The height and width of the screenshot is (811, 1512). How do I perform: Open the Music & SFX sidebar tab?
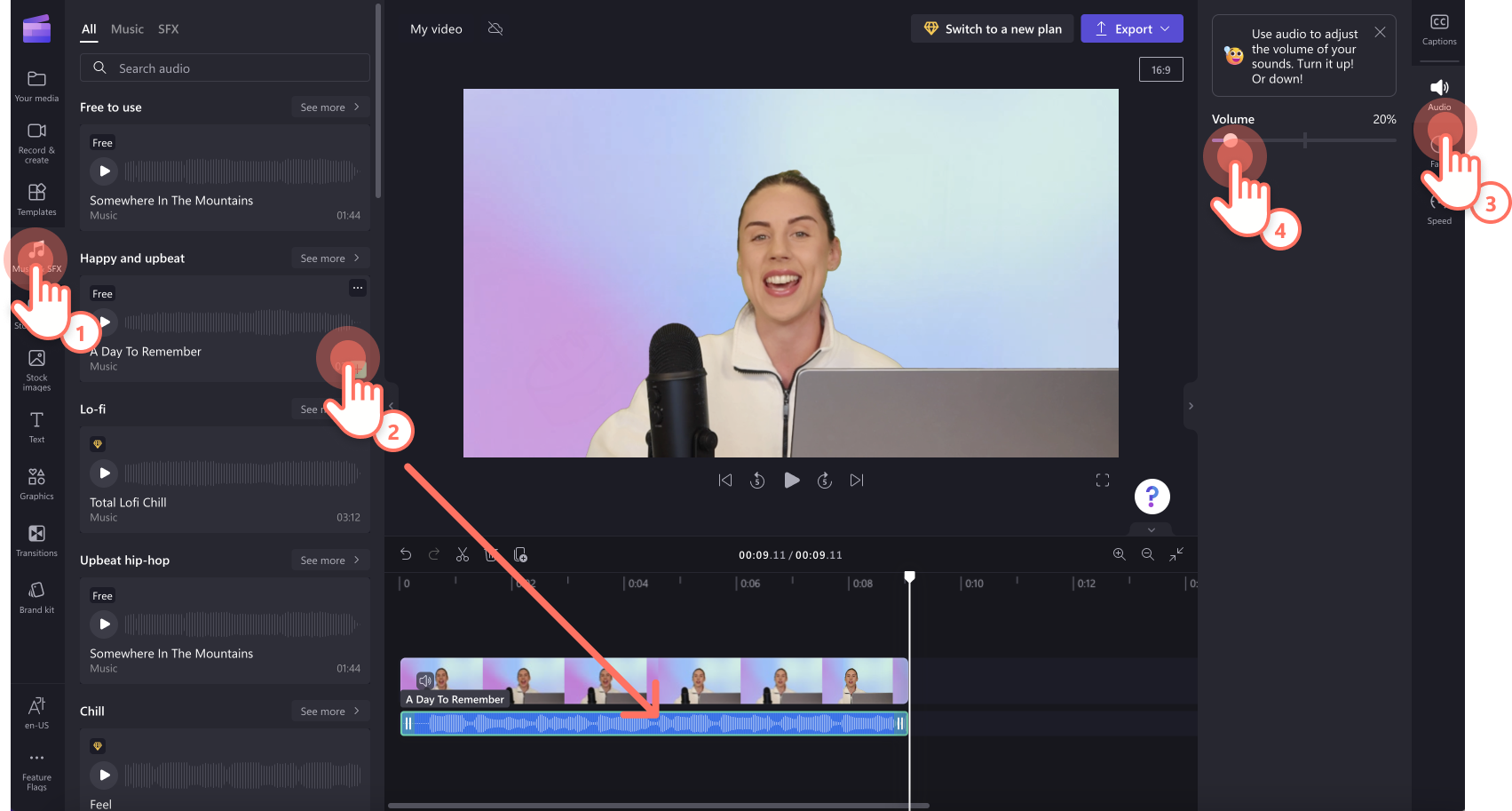point(36,257)
